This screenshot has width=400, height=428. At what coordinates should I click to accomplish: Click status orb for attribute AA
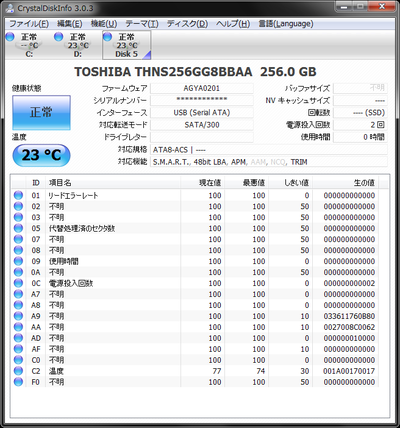[x=18, y=327]
